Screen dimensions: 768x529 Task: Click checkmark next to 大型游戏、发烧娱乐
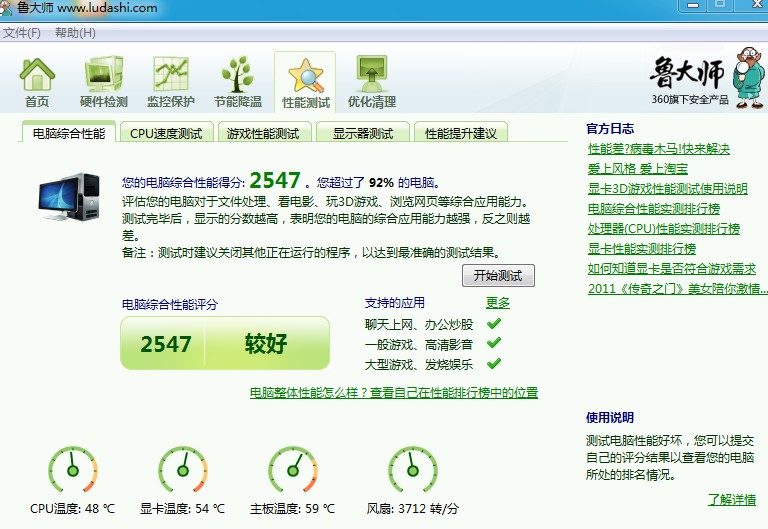click(x=494, y=363)
